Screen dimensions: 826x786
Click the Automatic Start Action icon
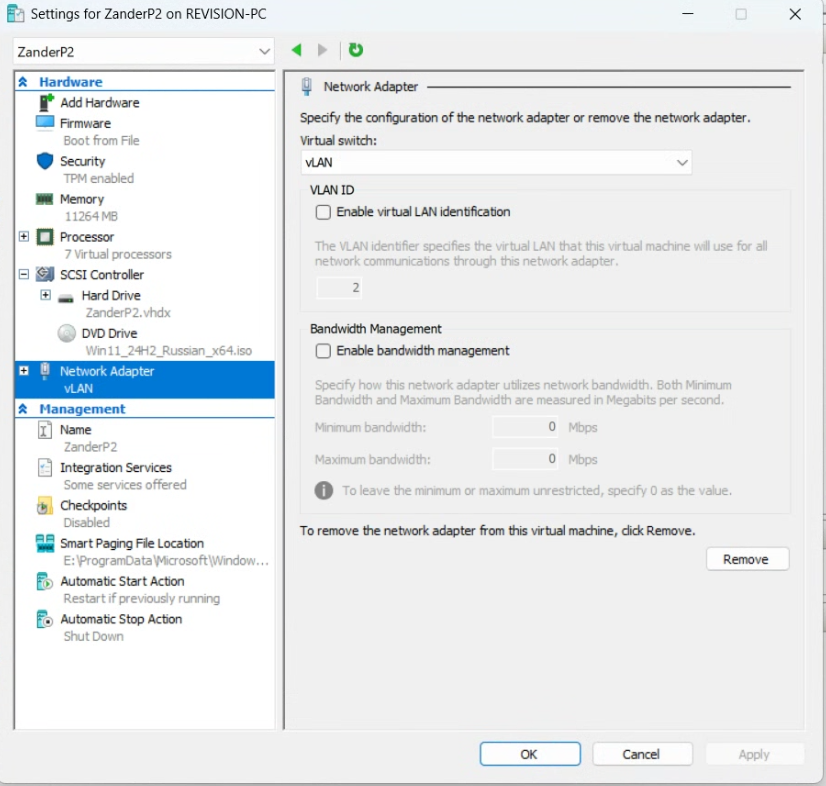click(45, 582)
